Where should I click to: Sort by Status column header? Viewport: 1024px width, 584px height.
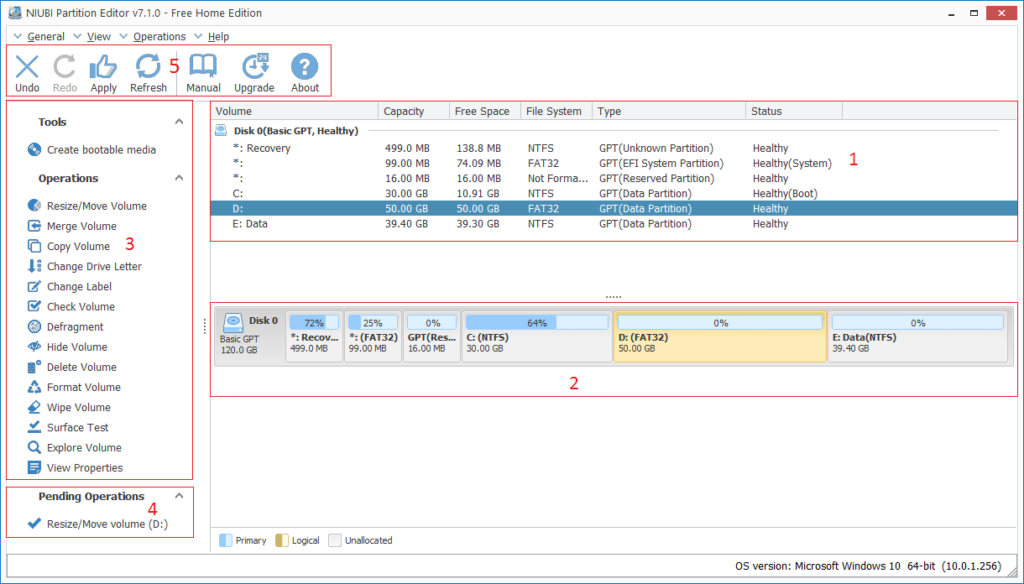pyautogui.click(x=794, y=111)
